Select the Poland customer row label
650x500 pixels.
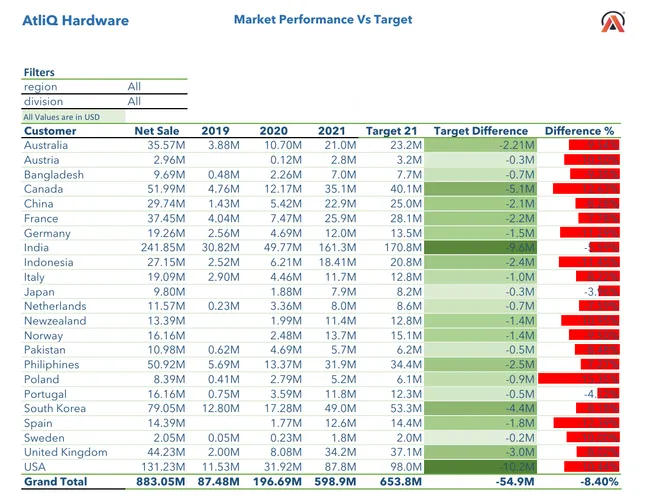click(x=41, y=379)
